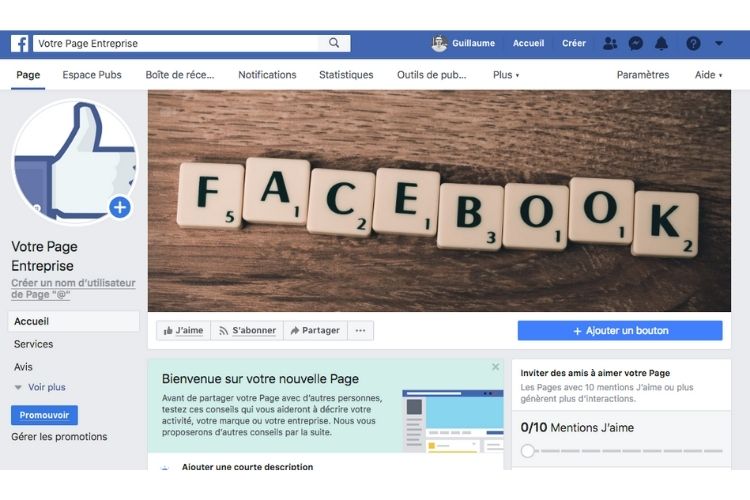Open the Messenger icon
The width and height of the screenshot is (750, 500).
click(635, 44)
